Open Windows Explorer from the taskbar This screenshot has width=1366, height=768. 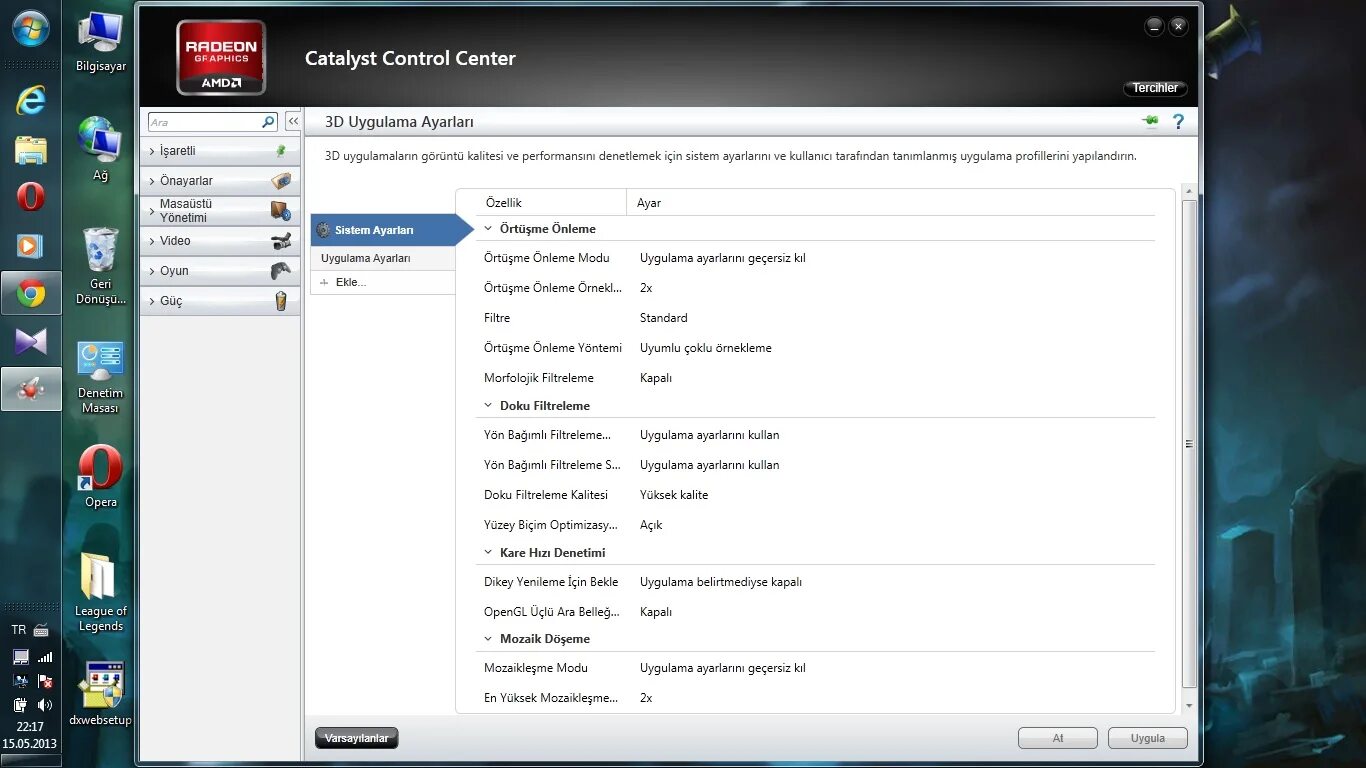point(31,149)
